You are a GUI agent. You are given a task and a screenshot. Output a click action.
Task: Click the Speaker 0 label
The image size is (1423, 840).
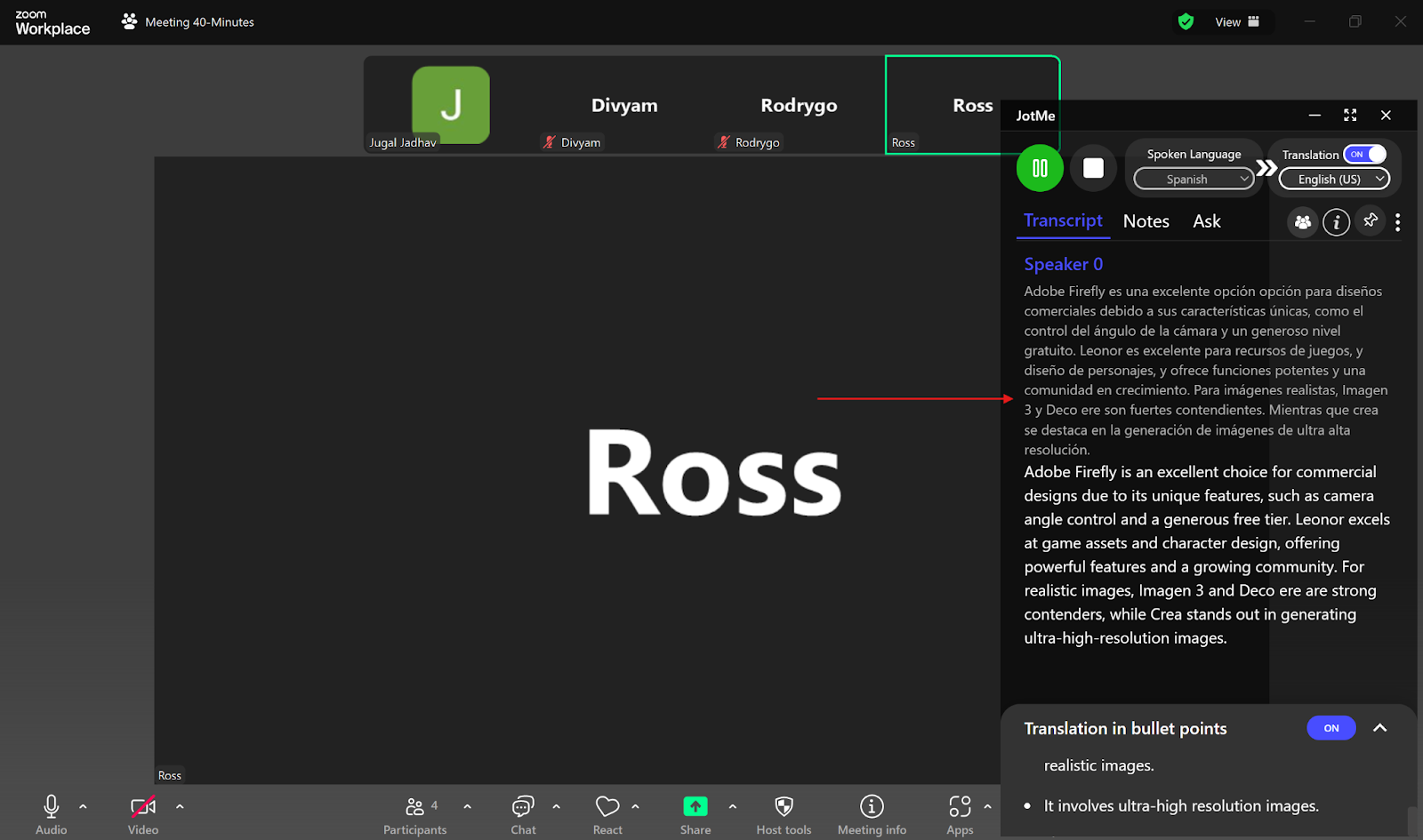pos(1063,264)
